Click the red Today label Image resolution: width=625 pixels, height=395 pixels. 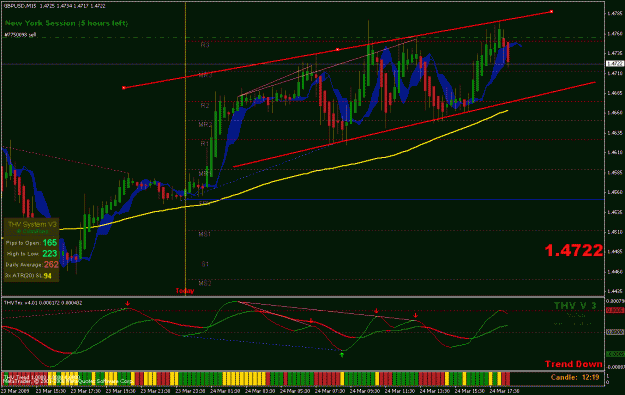click(x=185, y=291)
